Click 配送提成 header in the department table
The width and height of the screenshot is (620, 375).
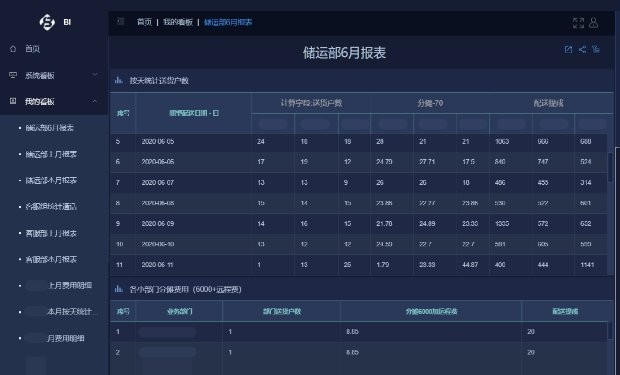coord(565,311)
